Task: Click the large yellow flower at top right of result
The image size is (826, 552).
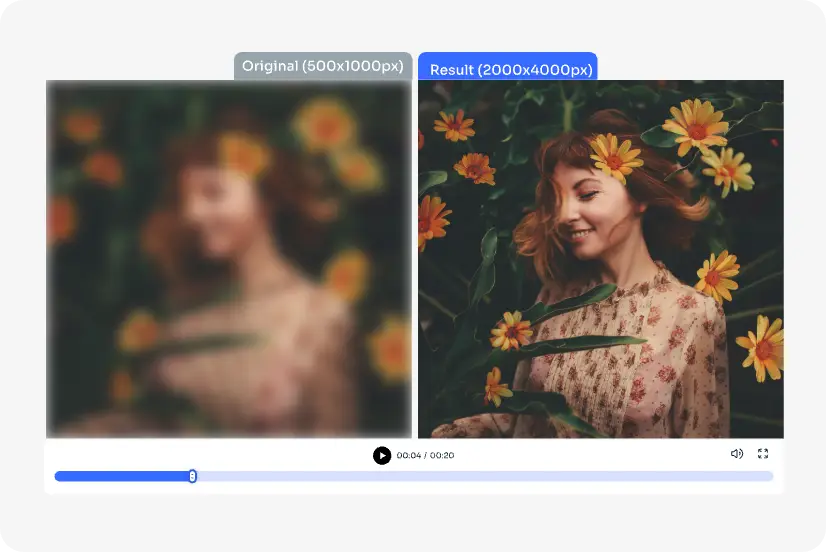Action: (696, 126)
